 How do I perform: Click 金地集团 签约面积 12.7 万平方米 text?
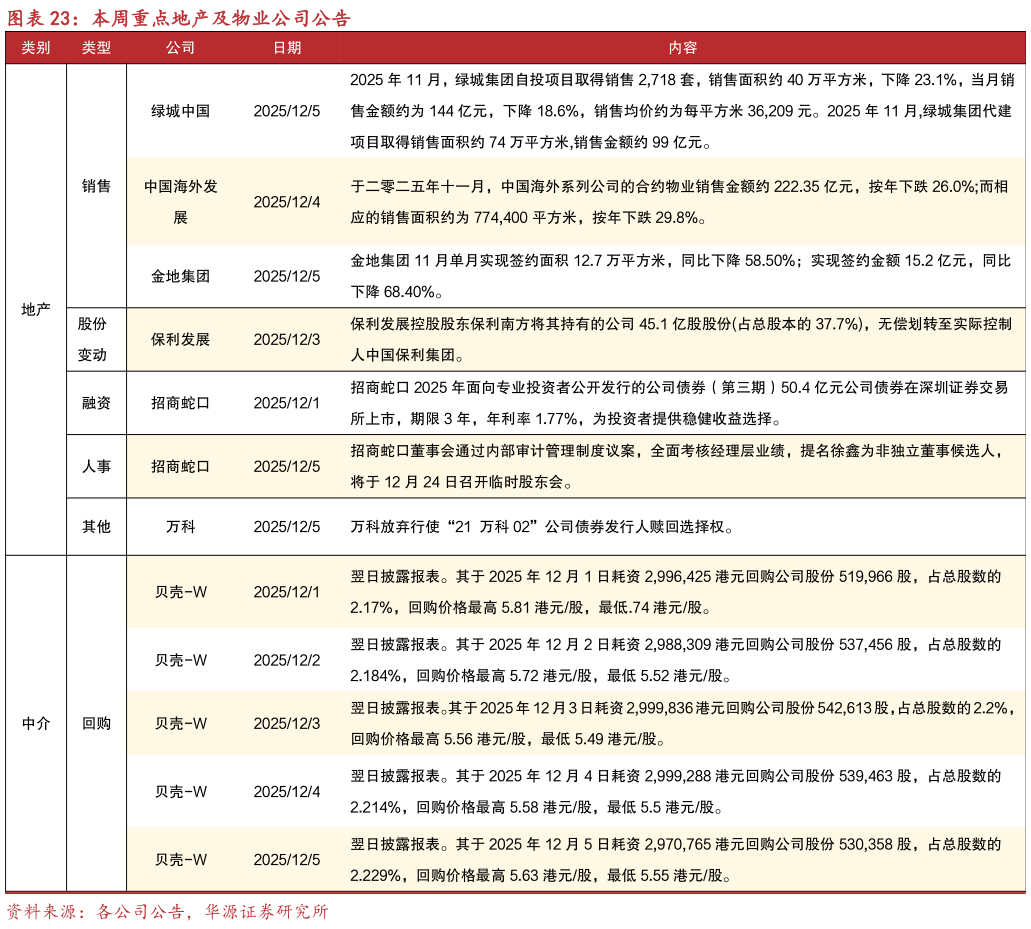(x=680, y=276)
